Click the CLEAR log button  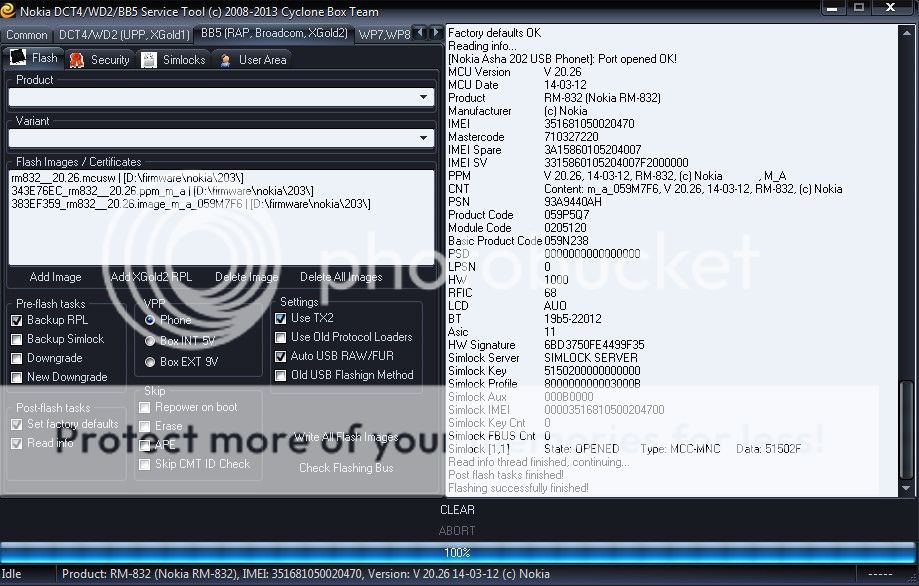(x=457, y=510)
